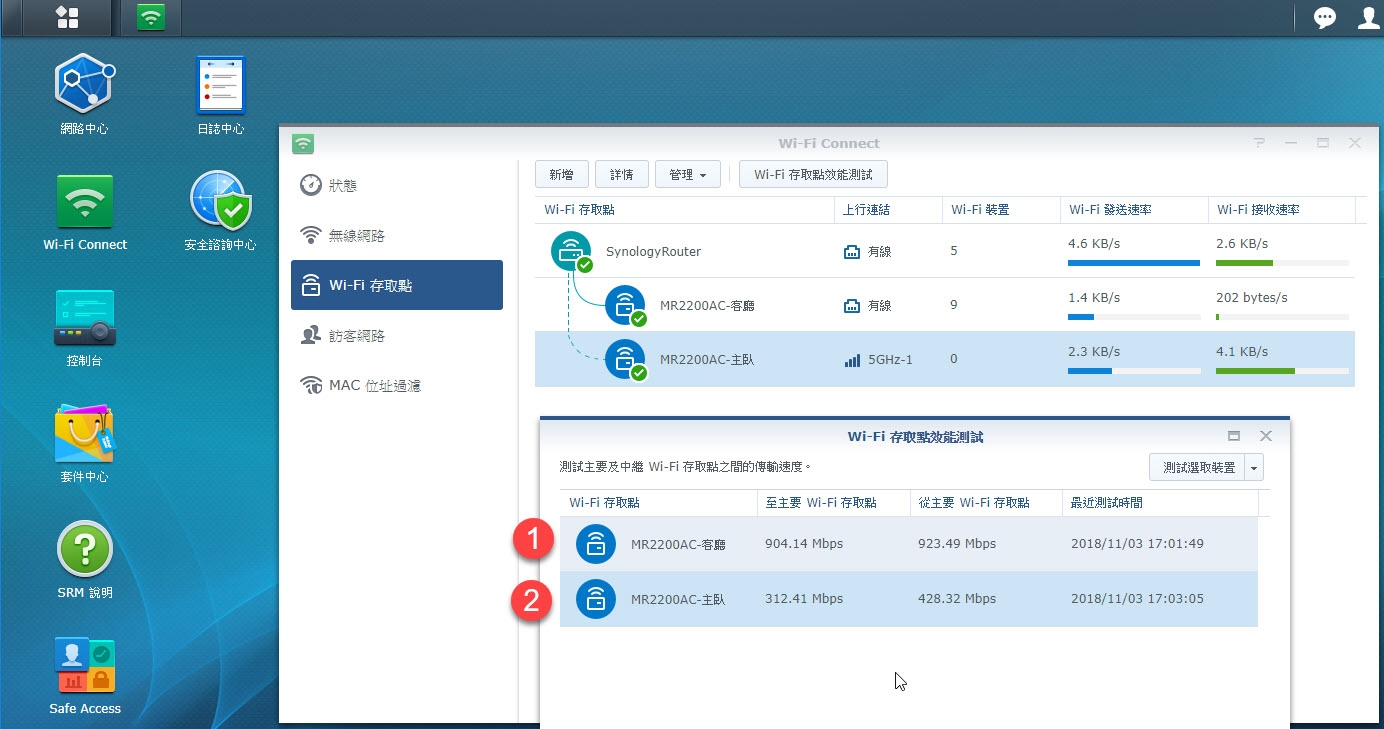Click SynologyRouter send rate bar
1384x729 pixels.
click(x=1134, y=263)
